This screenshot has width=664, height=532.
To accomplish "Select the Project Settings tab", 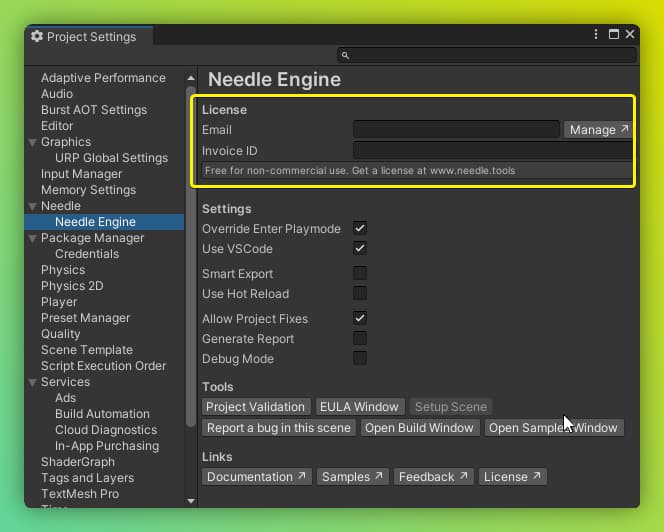I will point(89,36).
